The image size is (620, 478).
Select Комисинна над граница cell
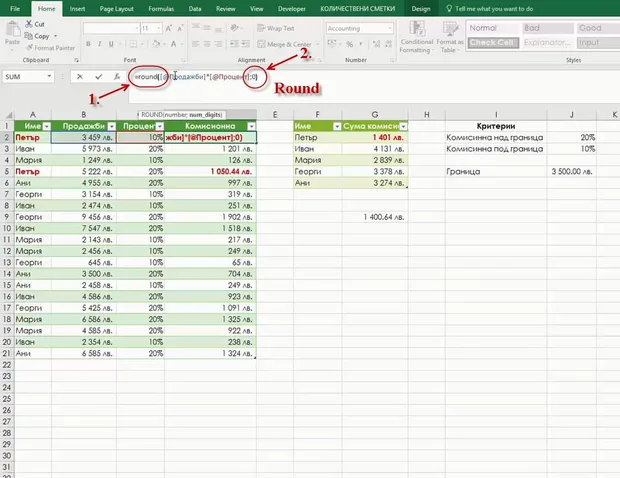[496, 138]
